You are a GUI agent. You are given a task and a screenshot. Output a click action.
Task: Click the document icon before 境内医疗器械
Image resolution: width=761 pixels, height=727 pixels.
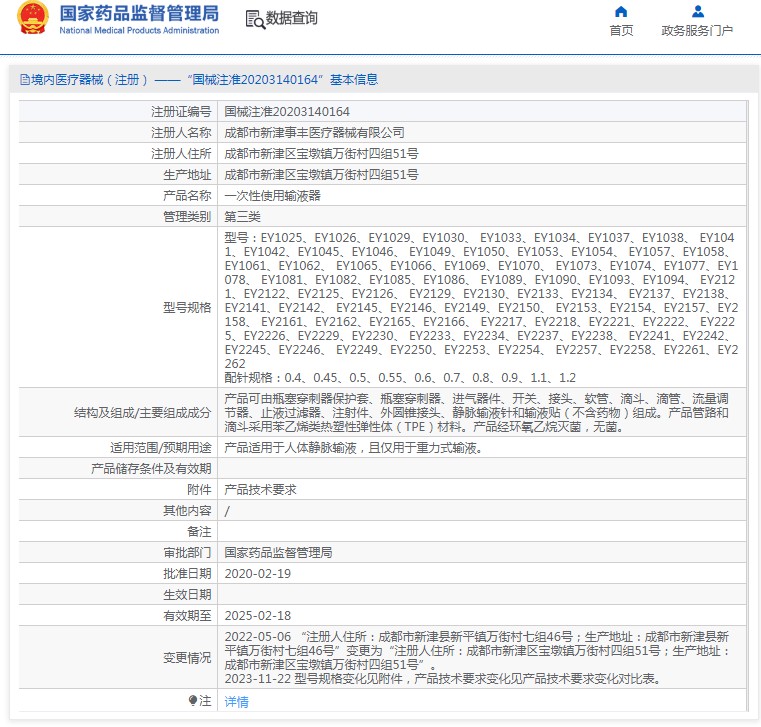[x=25, y=80]
